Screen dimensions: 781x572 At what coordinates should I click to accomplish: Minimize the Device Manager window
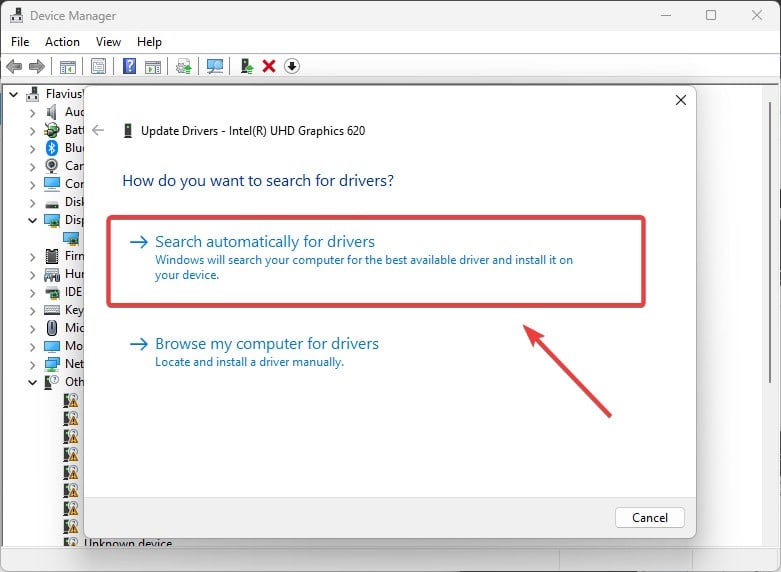pyautogui.click(x=665, y=15)
